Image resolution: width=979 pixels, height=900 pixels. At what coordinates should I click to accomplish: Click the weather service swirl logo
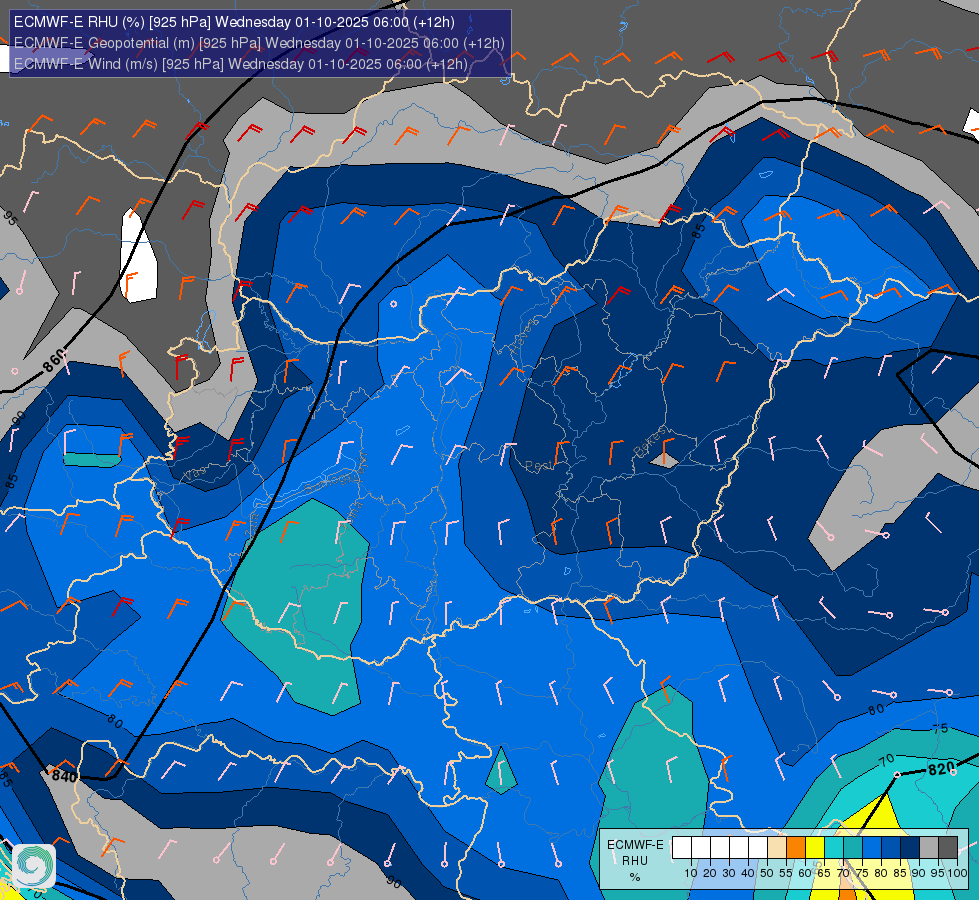coord(34,865)
